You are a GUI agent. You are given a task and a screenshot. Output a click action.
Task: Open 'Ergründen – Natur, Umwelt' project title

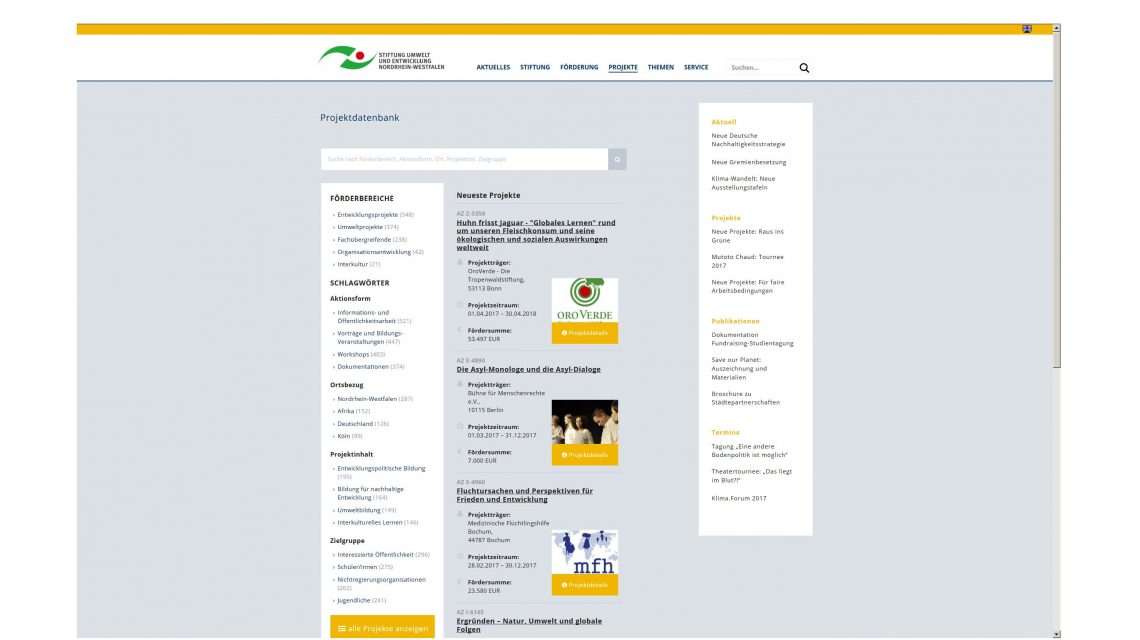(529, 625)
